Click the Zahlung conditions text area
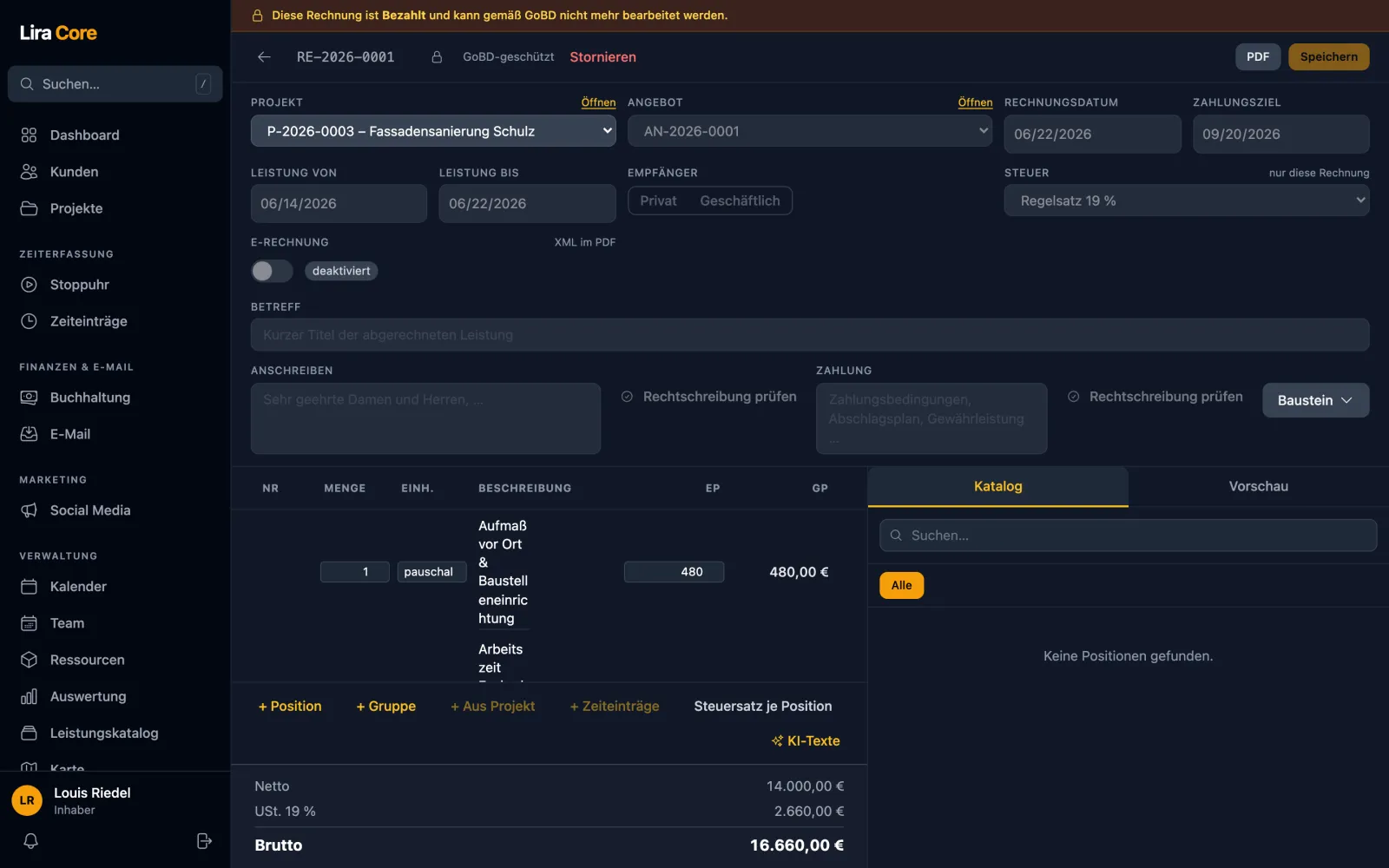 click(x=931, y=418)
